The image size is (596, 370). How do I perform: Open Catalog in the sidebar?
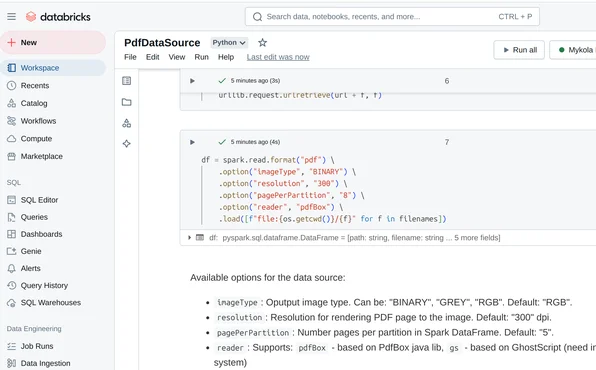point(34,103)
